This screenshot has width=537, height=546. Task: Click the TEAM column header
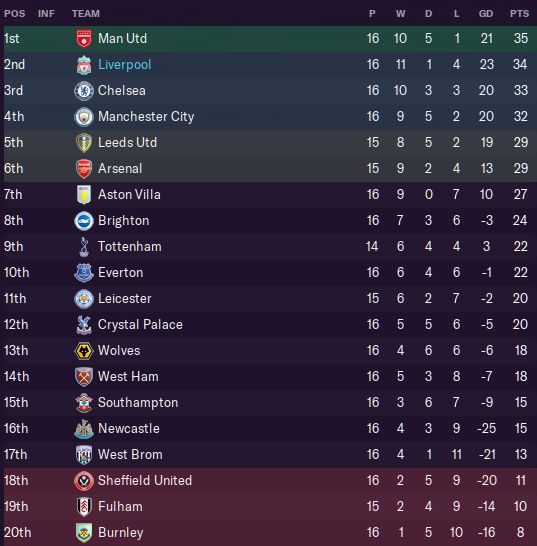[x=86, y=14]
